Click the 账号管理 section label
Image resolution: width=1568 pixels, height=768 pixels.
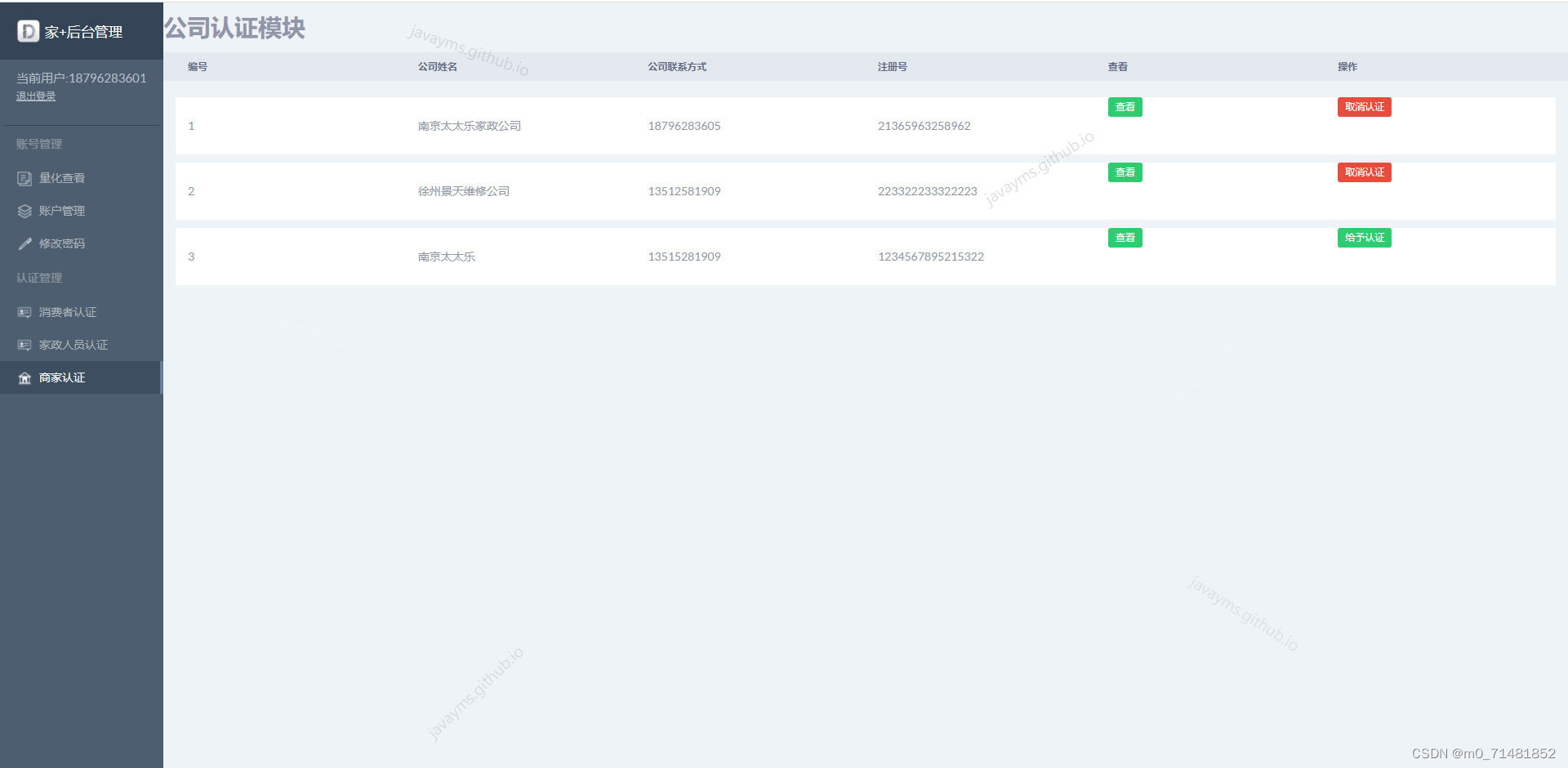pos(39,144)
